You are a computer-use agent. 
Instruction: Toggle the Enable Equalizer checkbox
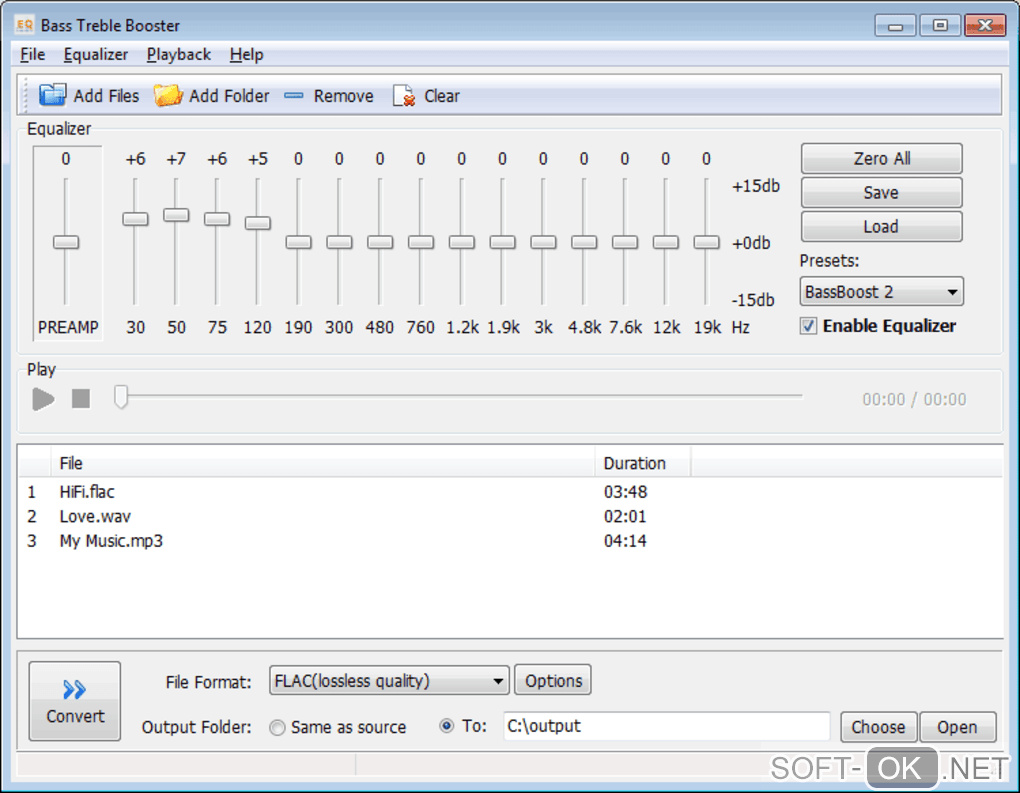coord(808,326)
